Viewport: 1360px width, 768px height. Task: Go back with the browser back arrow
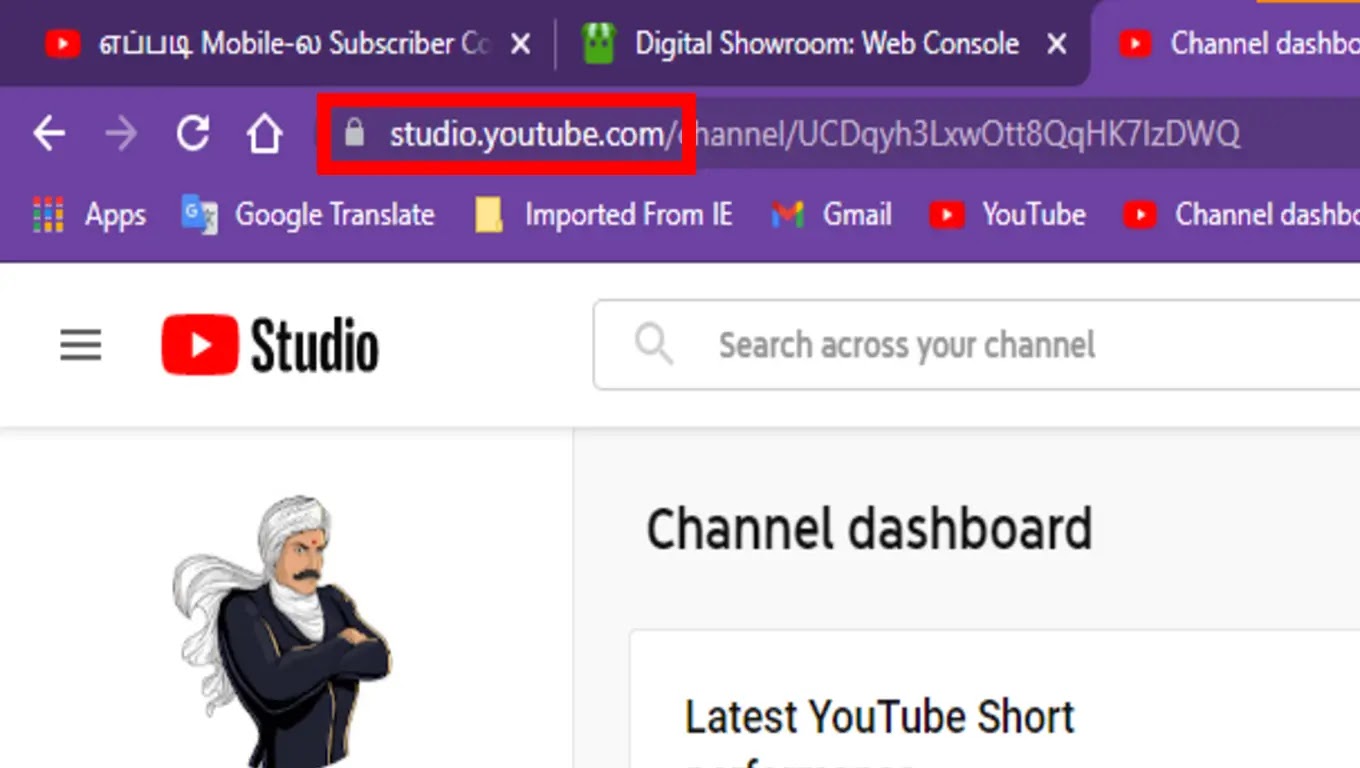point(49,133)
